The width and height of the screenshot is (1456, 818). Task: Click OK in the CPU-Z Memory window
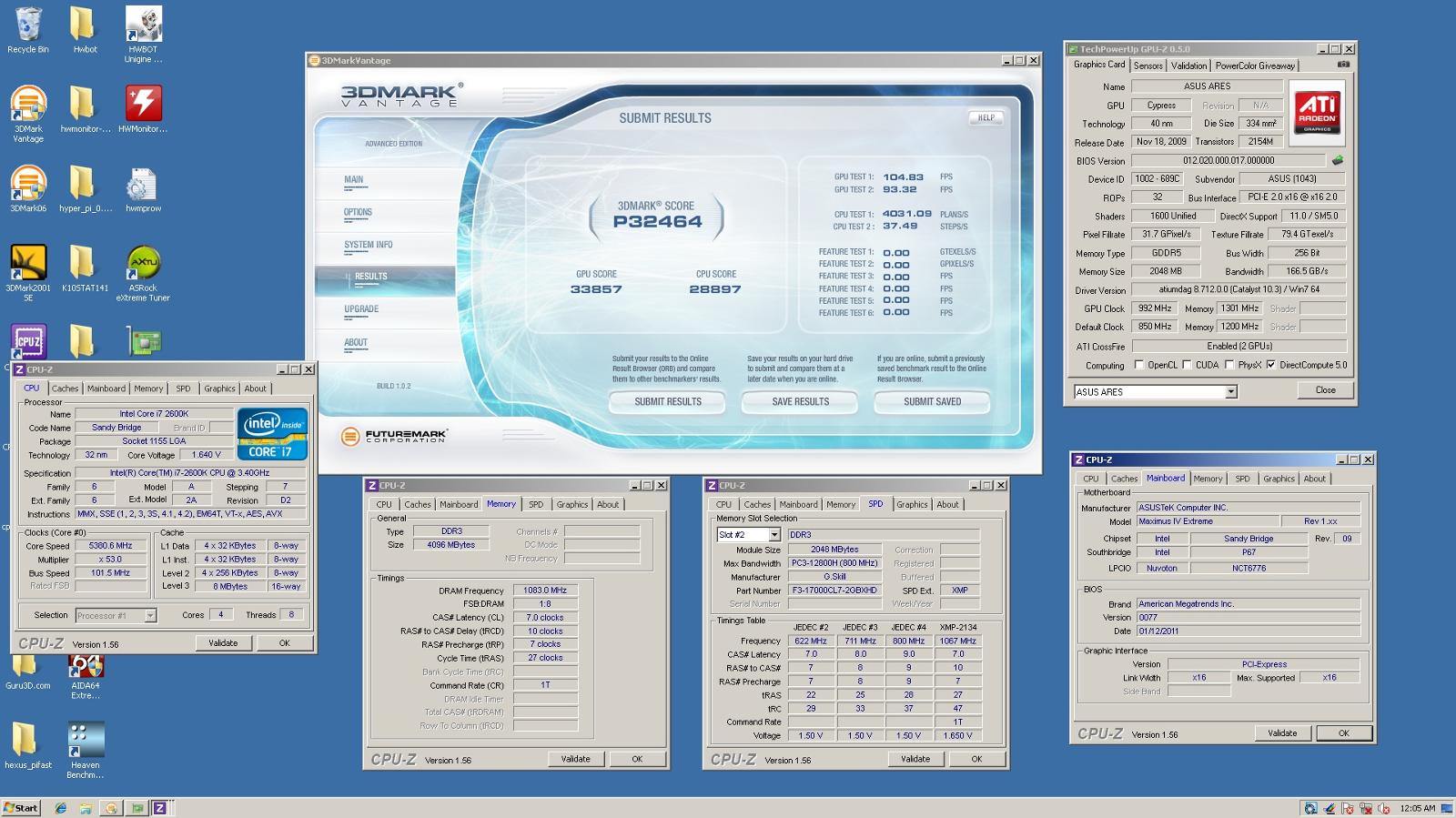(x=637, y=758)
